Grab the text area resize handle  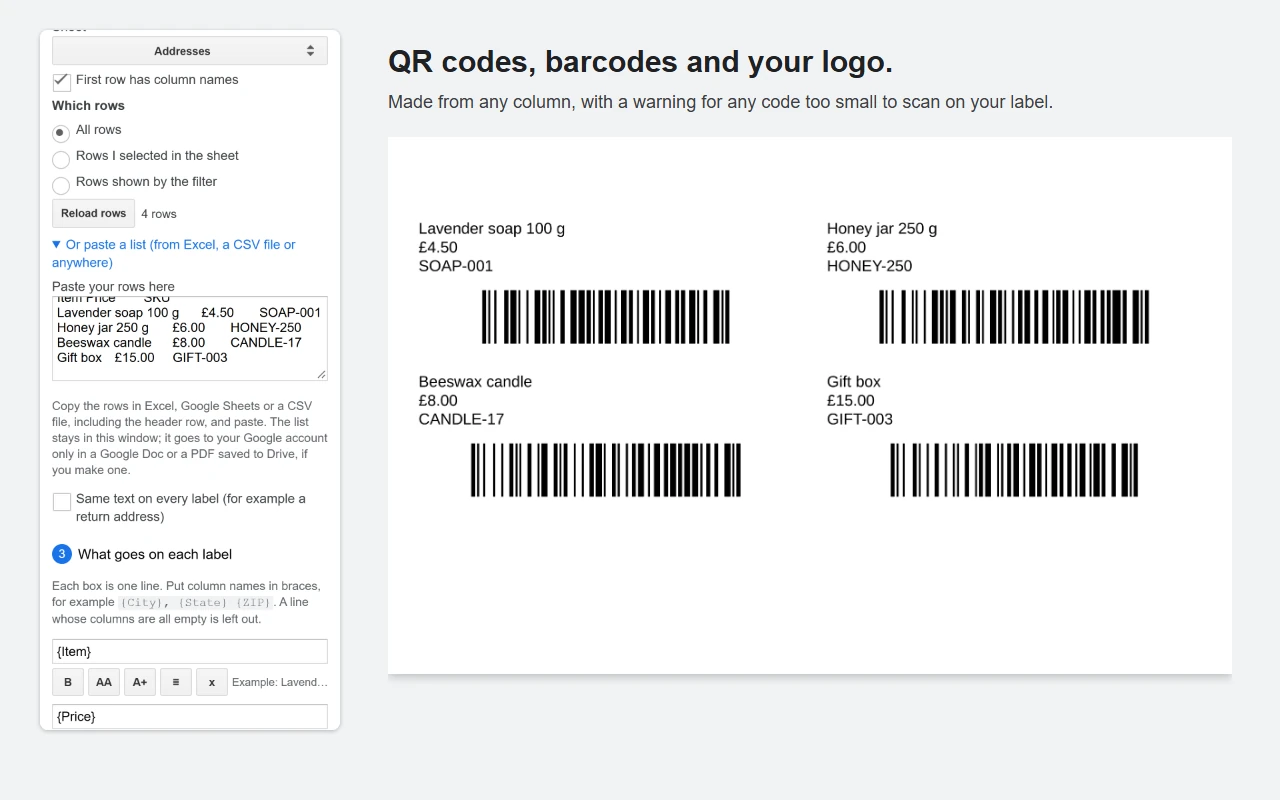(321, 374)
